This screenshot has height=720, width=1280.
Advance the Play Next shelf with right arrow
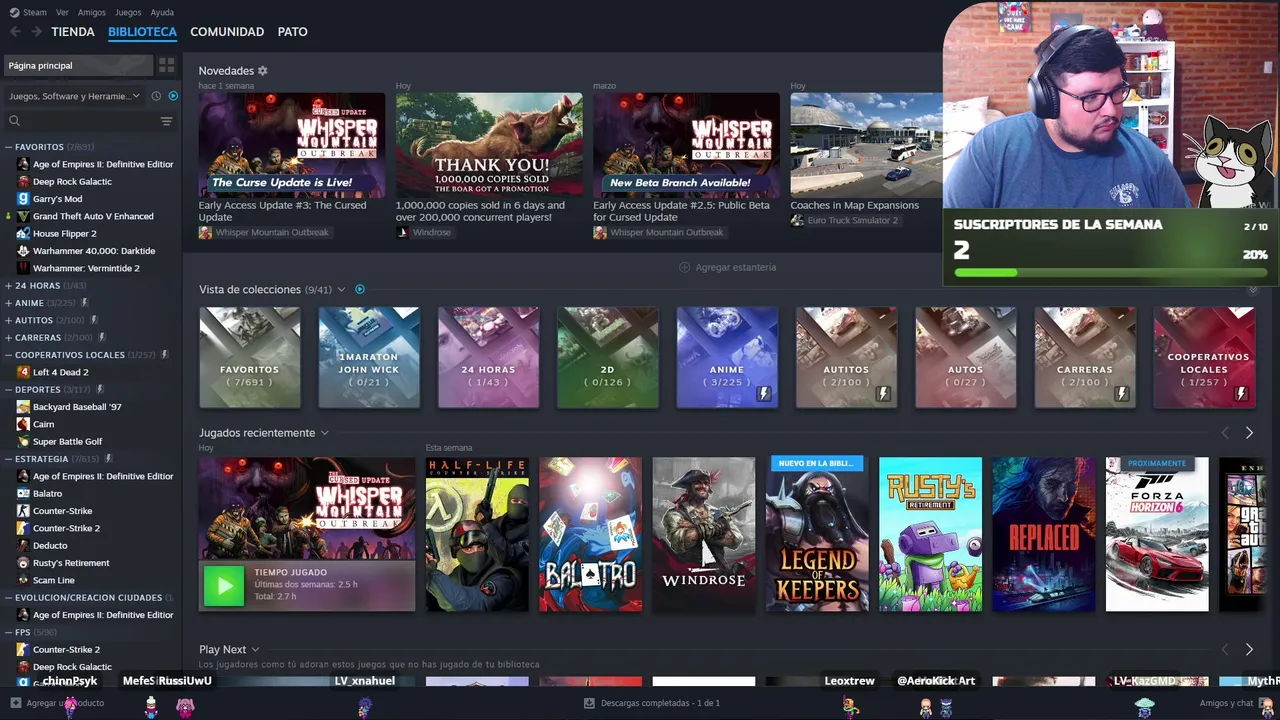click(x=1248, y=649)
